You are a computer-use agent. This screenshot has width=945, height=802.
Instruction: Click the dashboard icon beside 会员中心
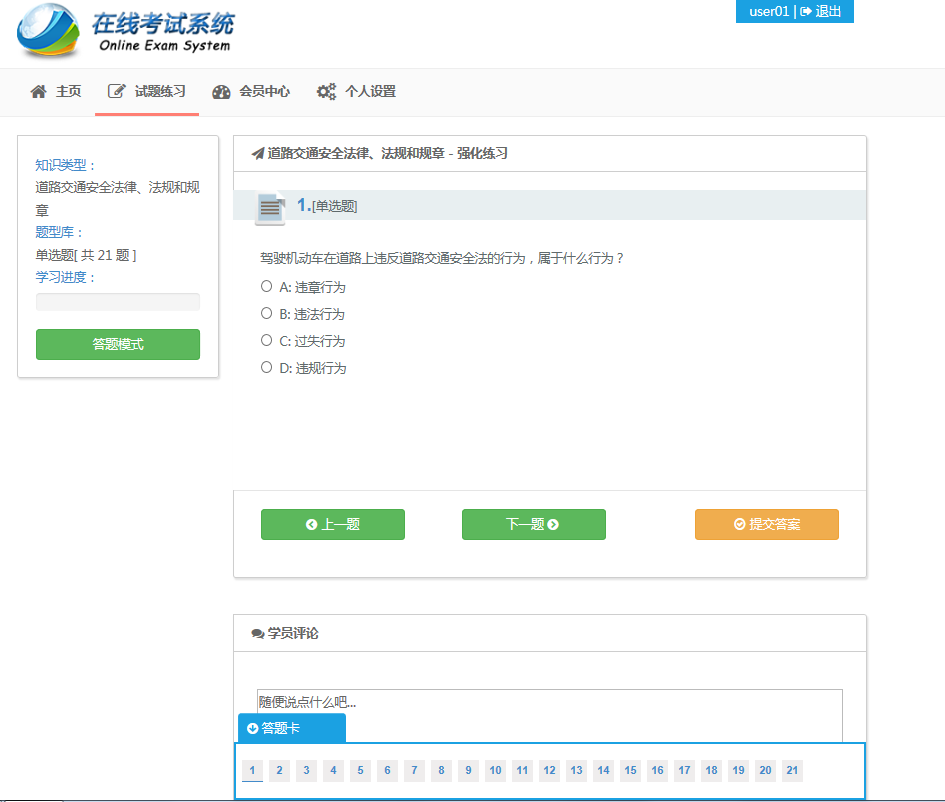(221, 92)
